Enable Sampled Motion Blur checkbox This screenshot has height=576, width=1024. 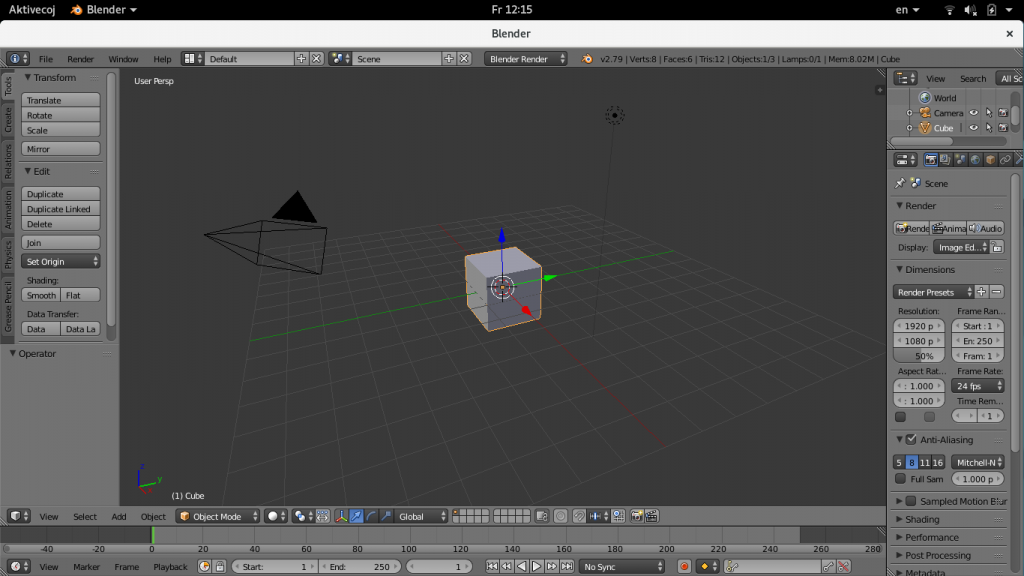[x=911, y=501]
